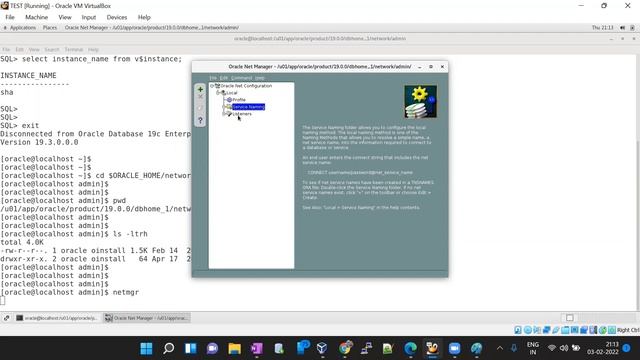Open OneNote from the taskbar
This screenshot has height=360, width=640.
pos(257,348)
